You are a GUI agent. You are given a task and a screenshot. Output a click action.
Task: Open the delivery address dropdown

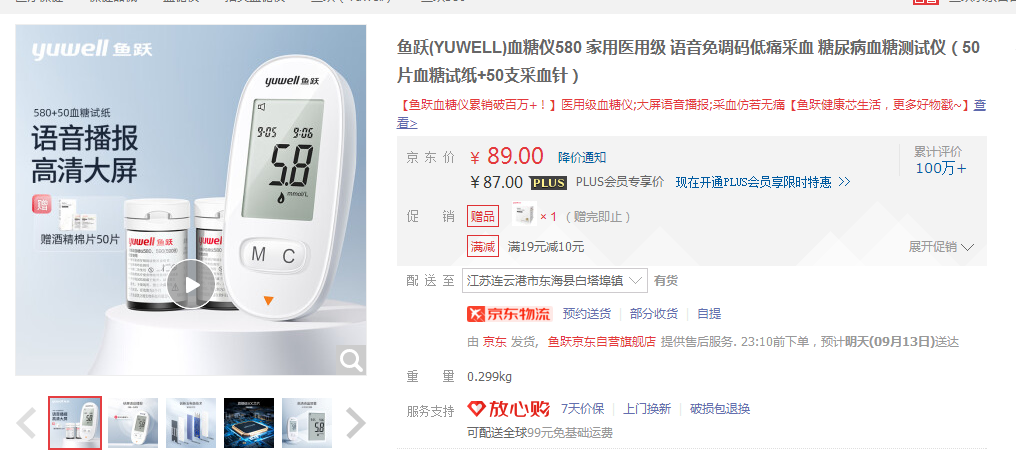[x=555, y=281]
